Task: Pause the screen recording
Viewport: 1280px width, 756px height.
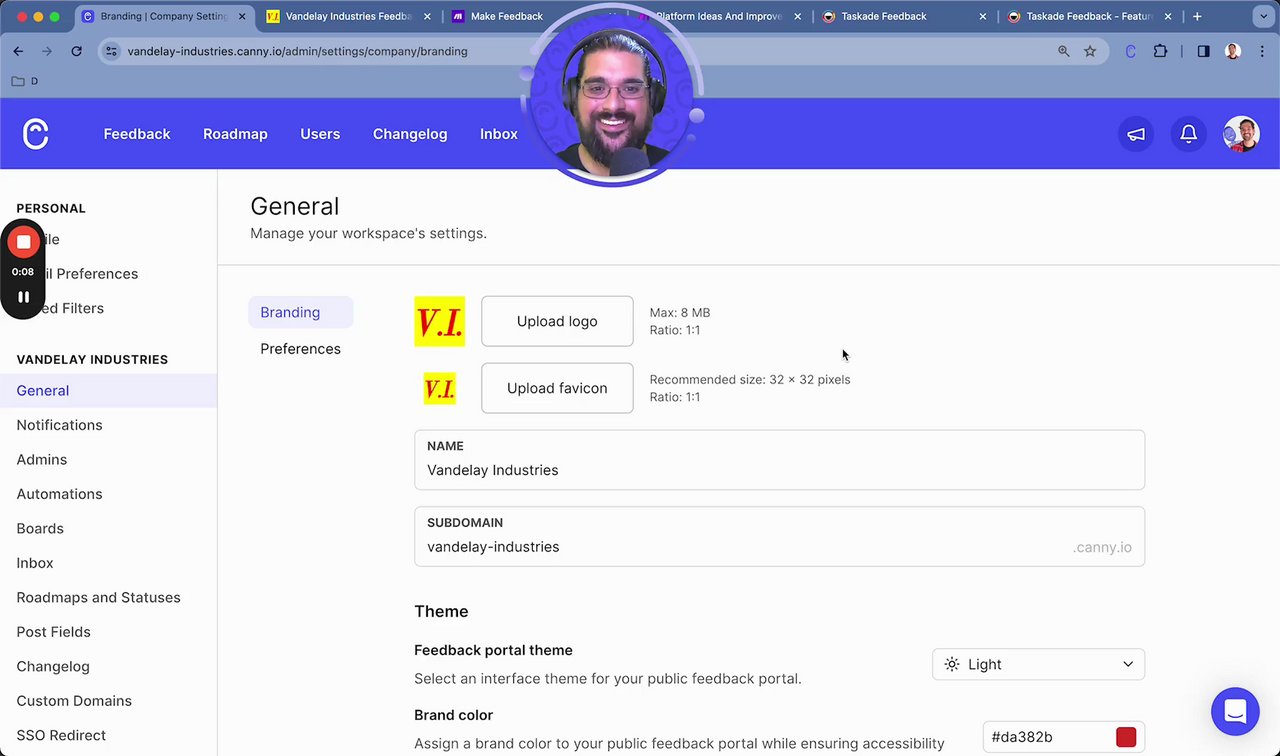Action: click(23, 297)
